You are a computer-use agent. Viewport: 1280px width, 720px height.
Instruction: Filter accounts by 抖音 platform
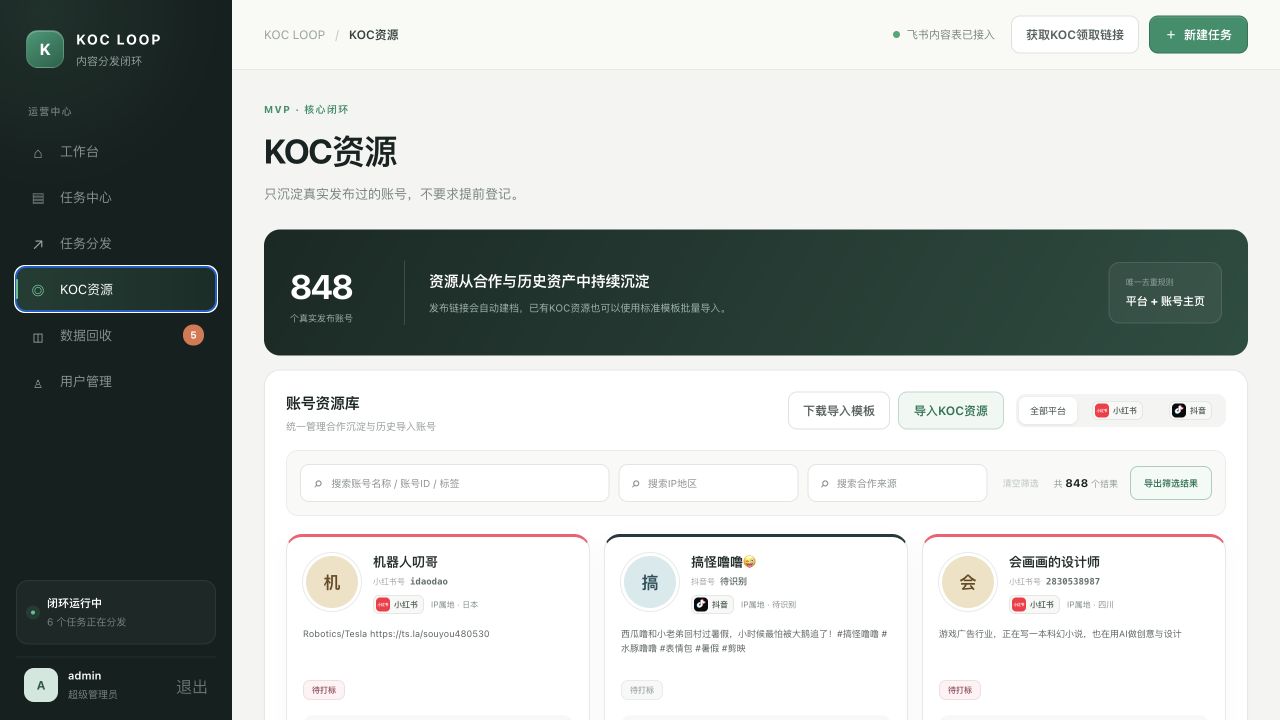pyautogui.click(x=1190, y=411)
